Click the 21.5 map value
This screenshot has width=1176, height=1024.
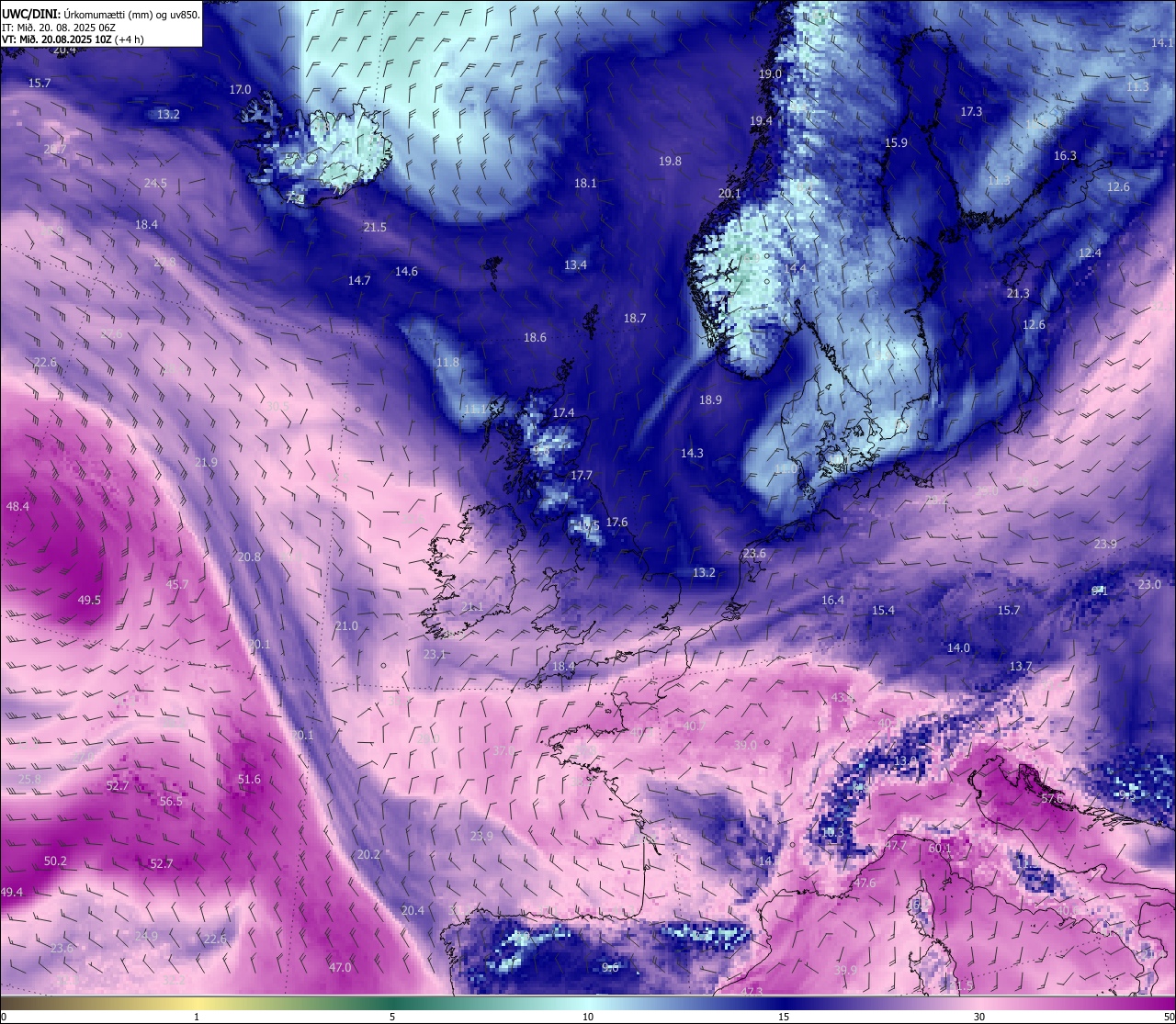375,228
